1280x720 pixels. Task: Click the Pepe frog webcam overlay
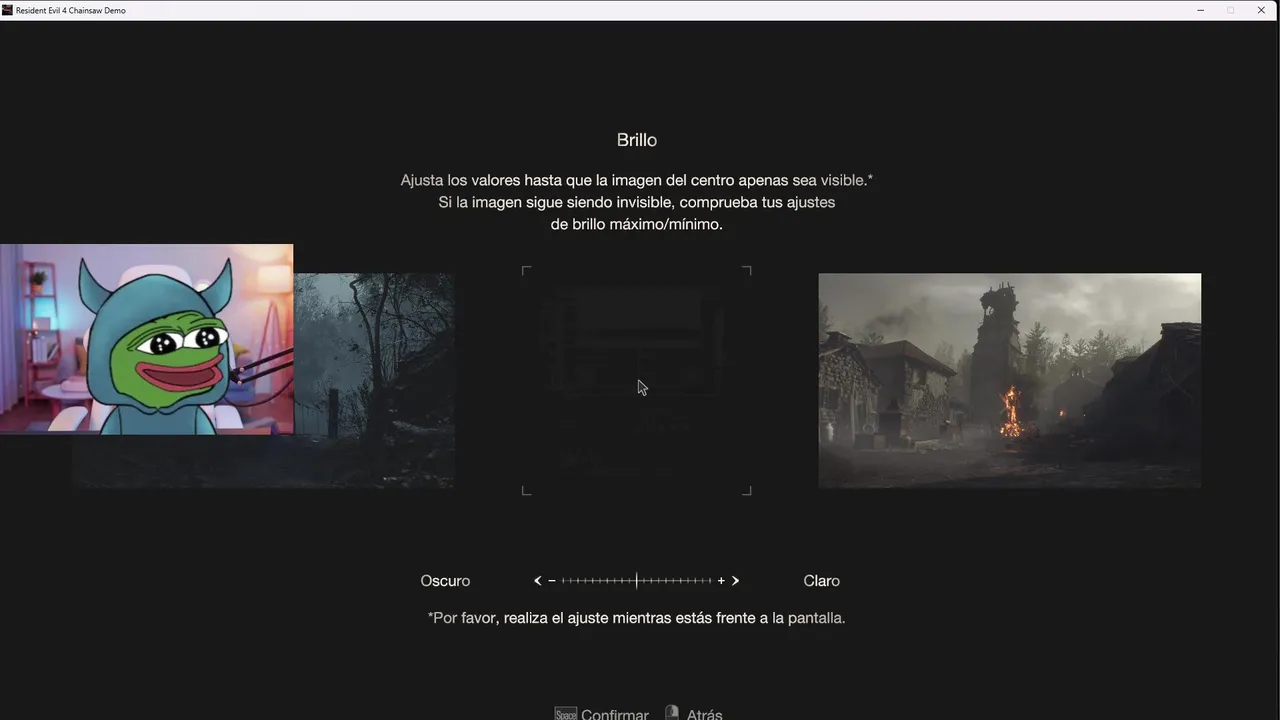tap(147, 339)
